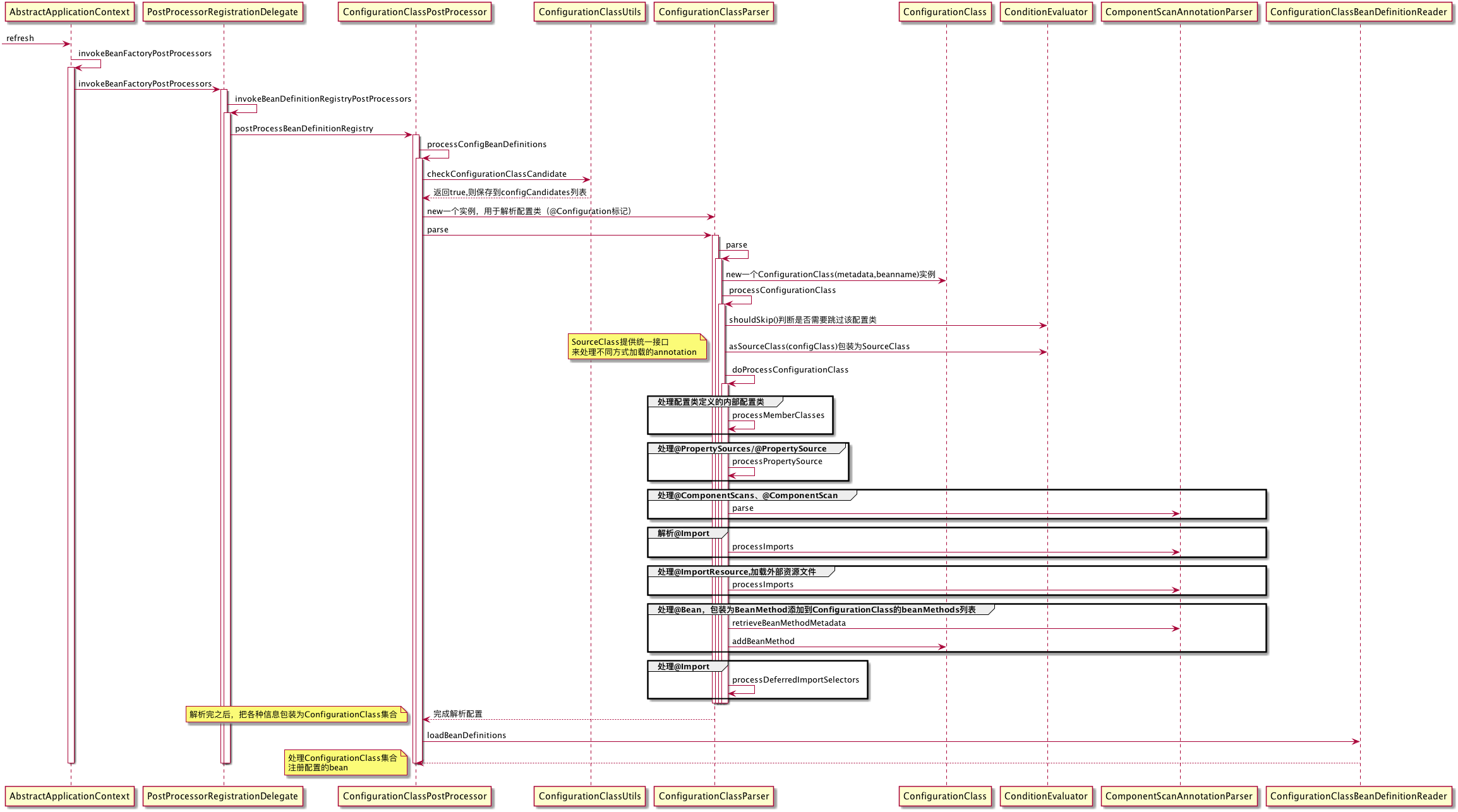
Task: Select the top ConfigurationClass participant box
Action: [944, 12]
